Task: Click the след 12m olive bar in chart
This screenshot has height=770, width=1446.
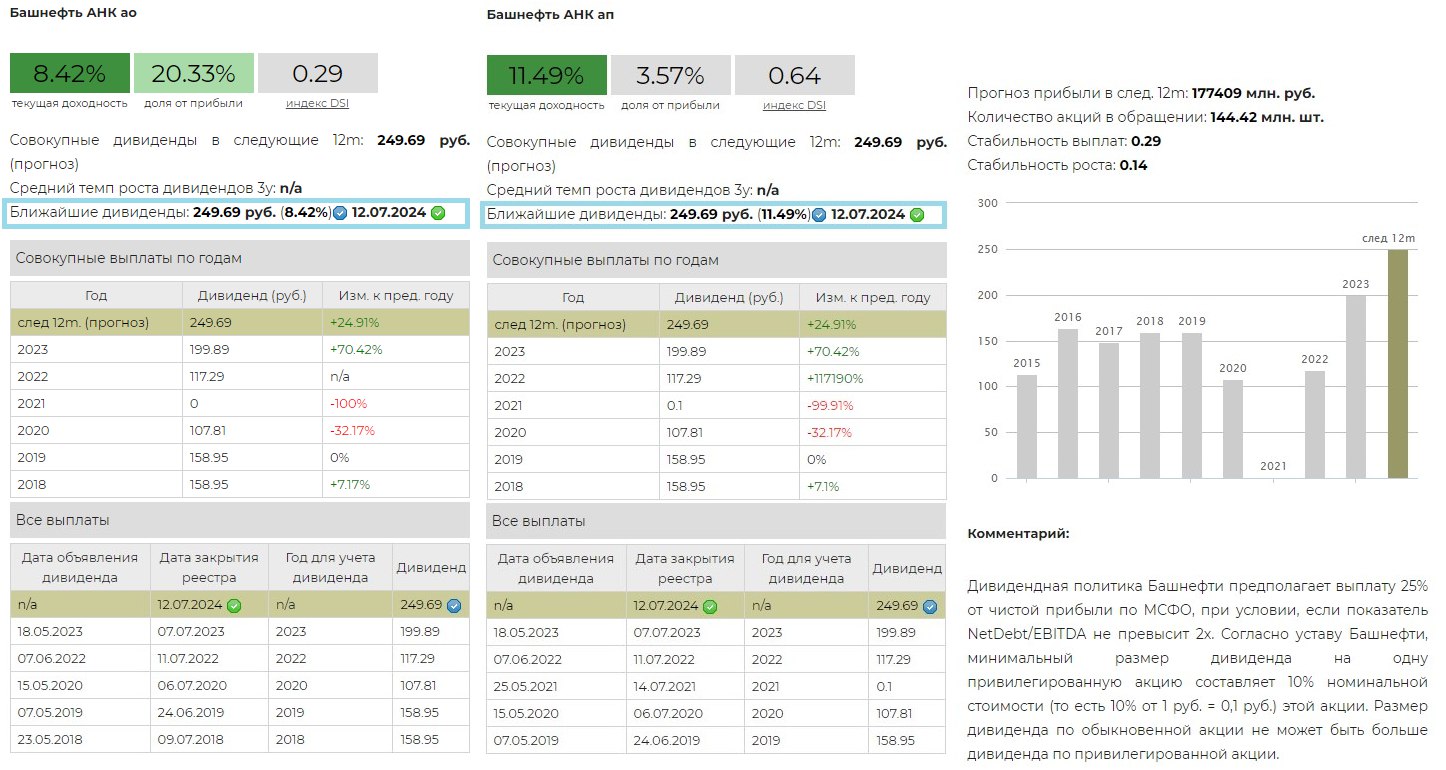Action: pyautogui.click(x=1398, y=364)
